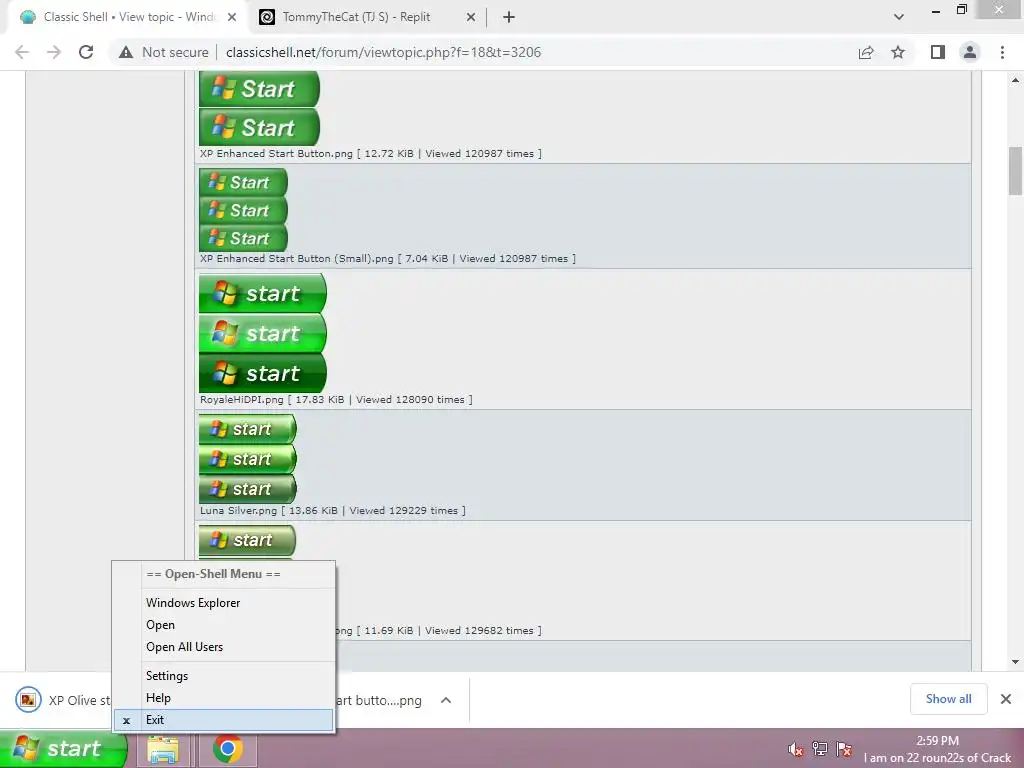Click Action Center flag tray icon
The width and height of the screenshot is (1024, 768).
tap(844, 749)
